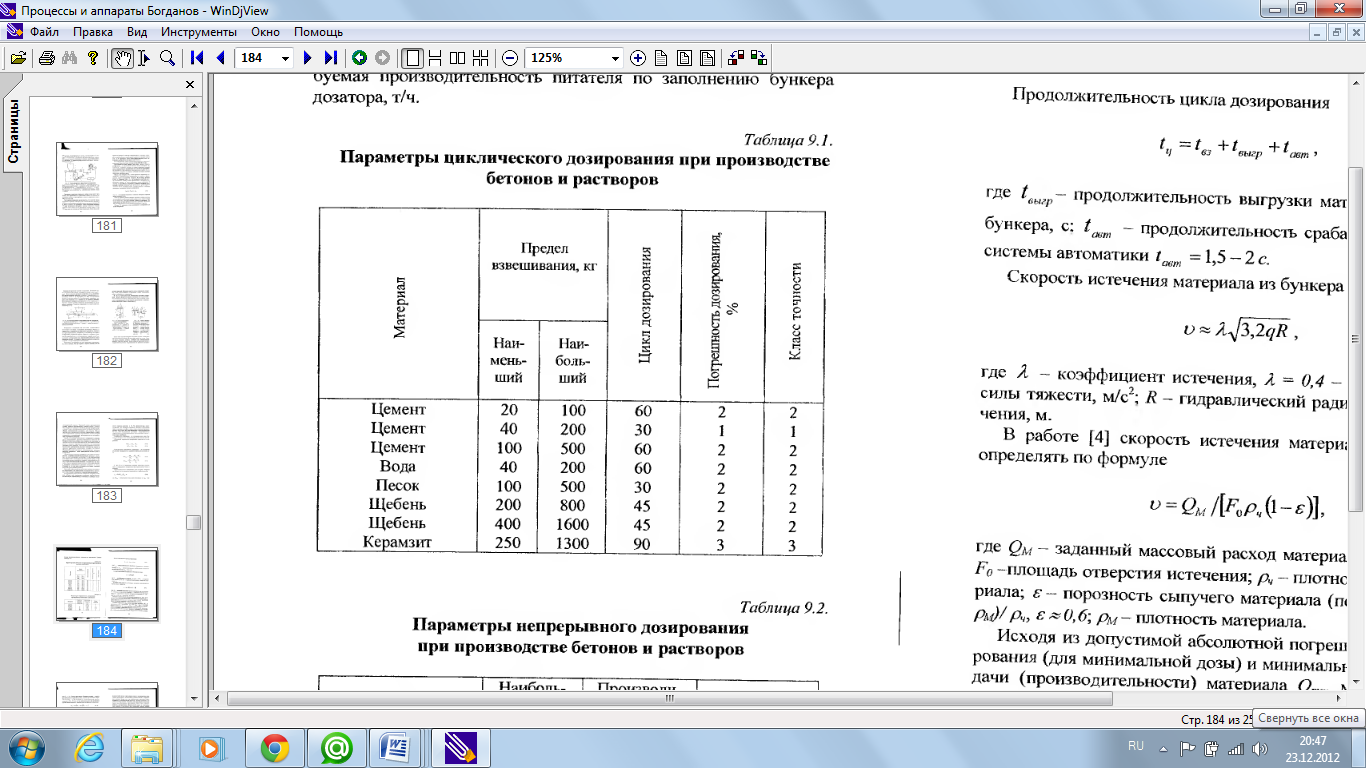Open the green Mail.Ru Agent taskbar icon

[336, 747]
